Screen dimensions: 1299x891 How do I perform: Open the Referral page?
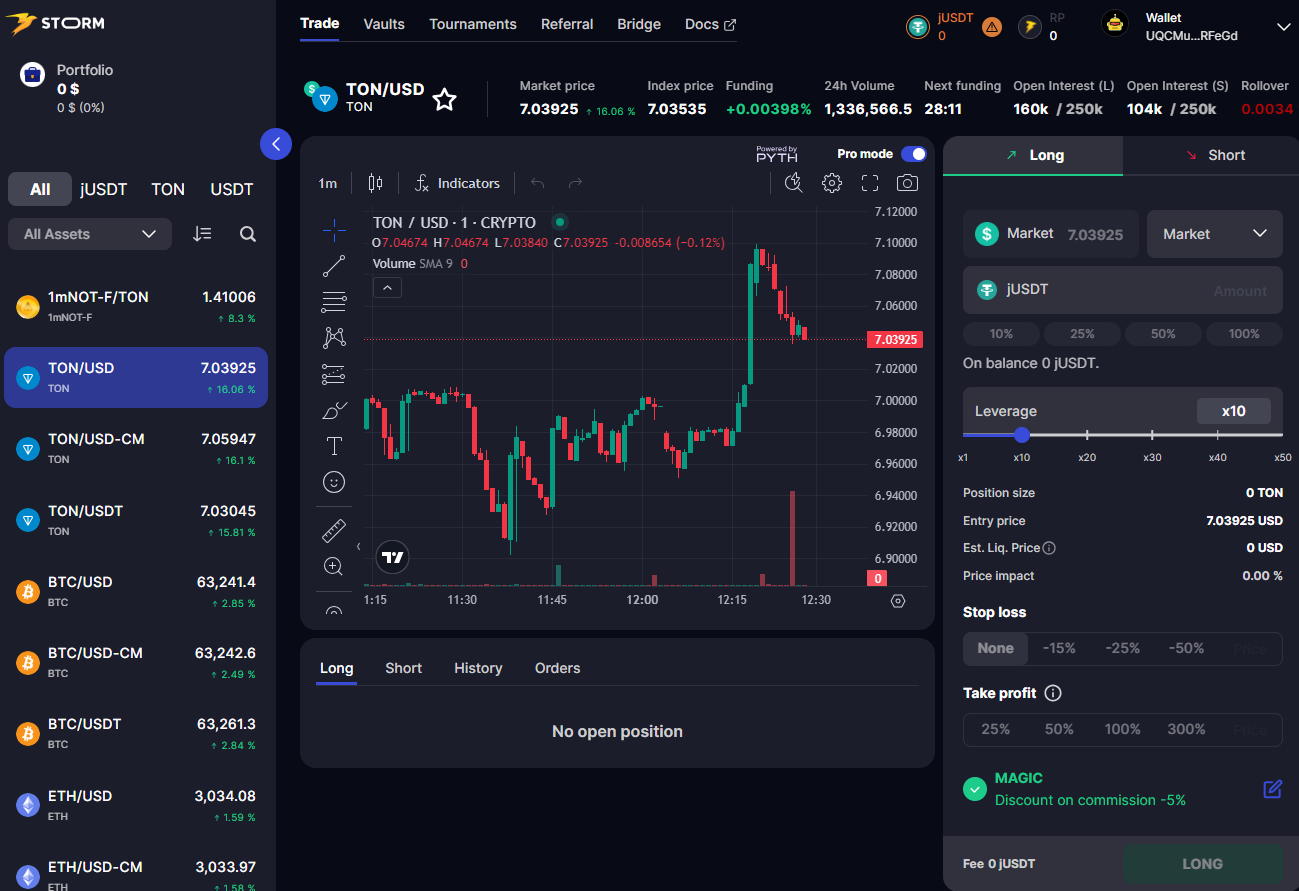pyautogui.click(x=567, y=24)
